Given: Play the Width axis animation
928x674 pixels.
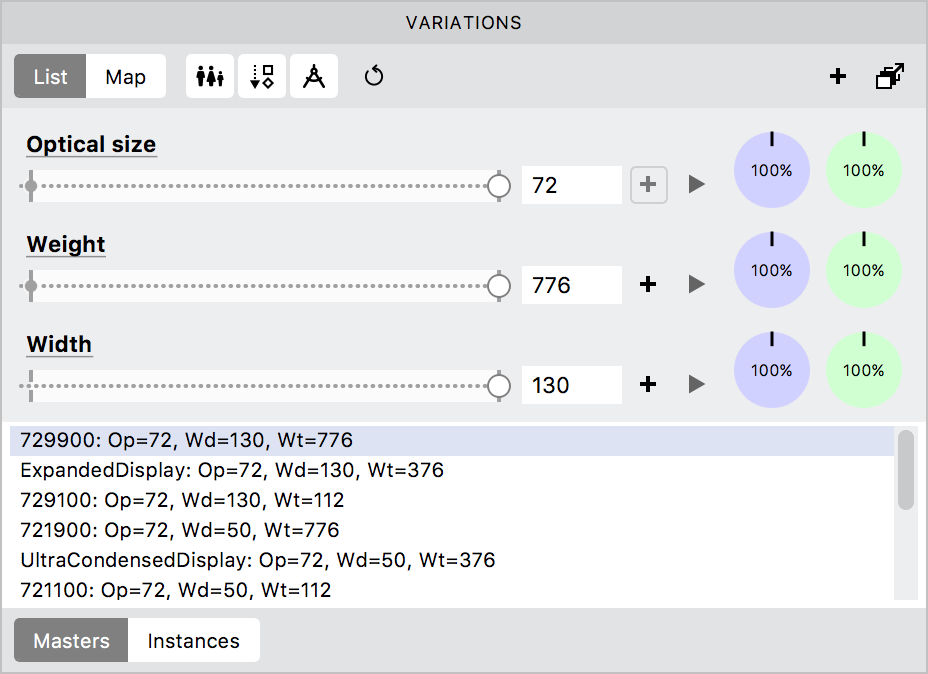Looking at the screenshot, I should point(697,384).
